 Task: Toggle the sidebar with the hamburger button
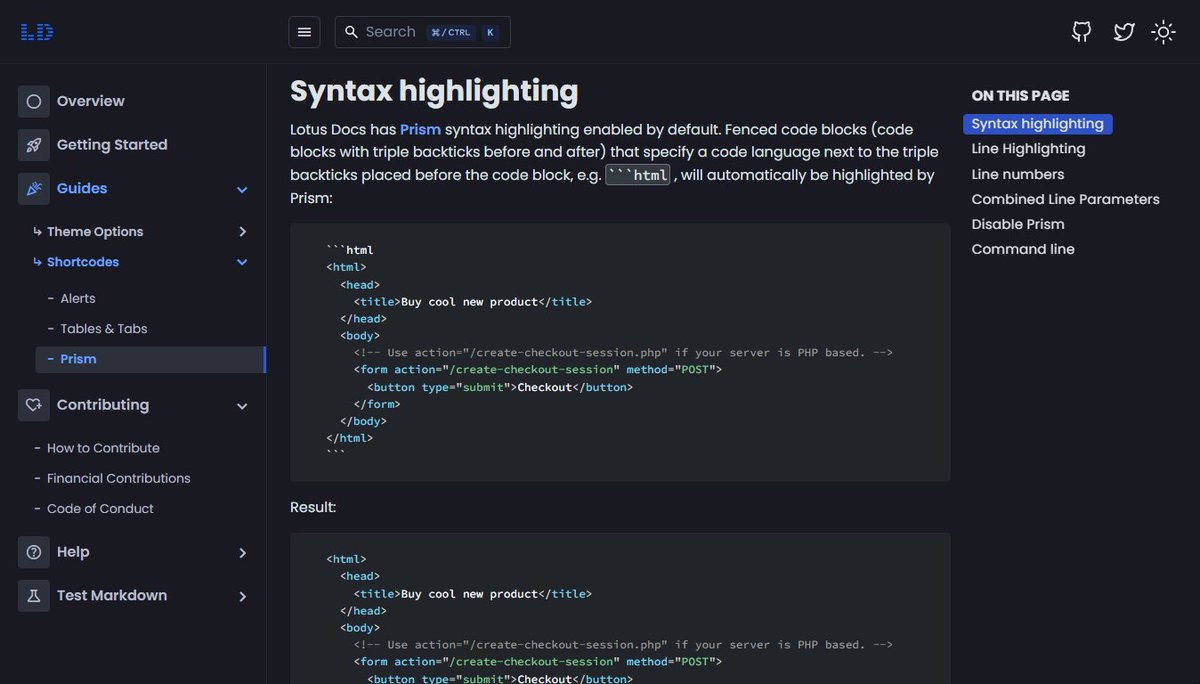click(x=304, y=31)
